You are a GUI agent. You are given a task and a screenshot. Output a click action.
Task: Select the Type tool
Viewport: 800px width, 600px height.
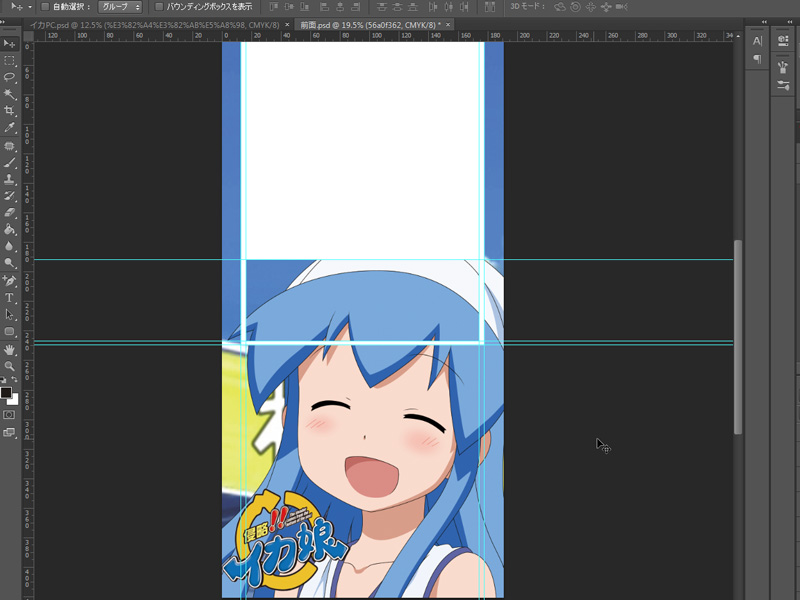(x=9, y=298)
